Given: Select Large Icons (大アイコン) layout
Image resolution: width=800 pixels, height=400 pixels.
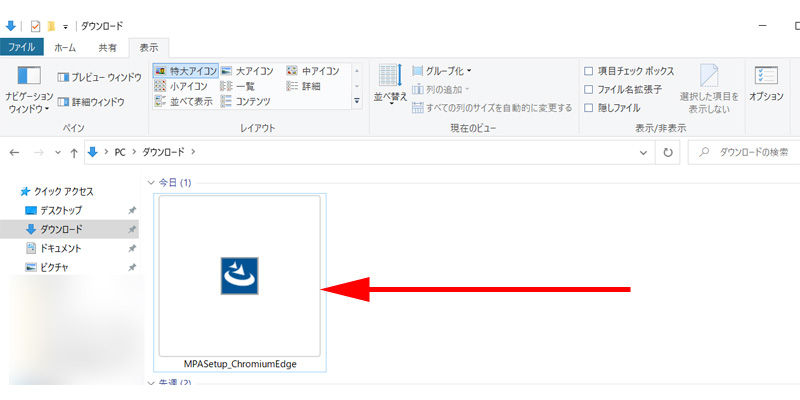Looking at the screenshot, I should 247,71.
